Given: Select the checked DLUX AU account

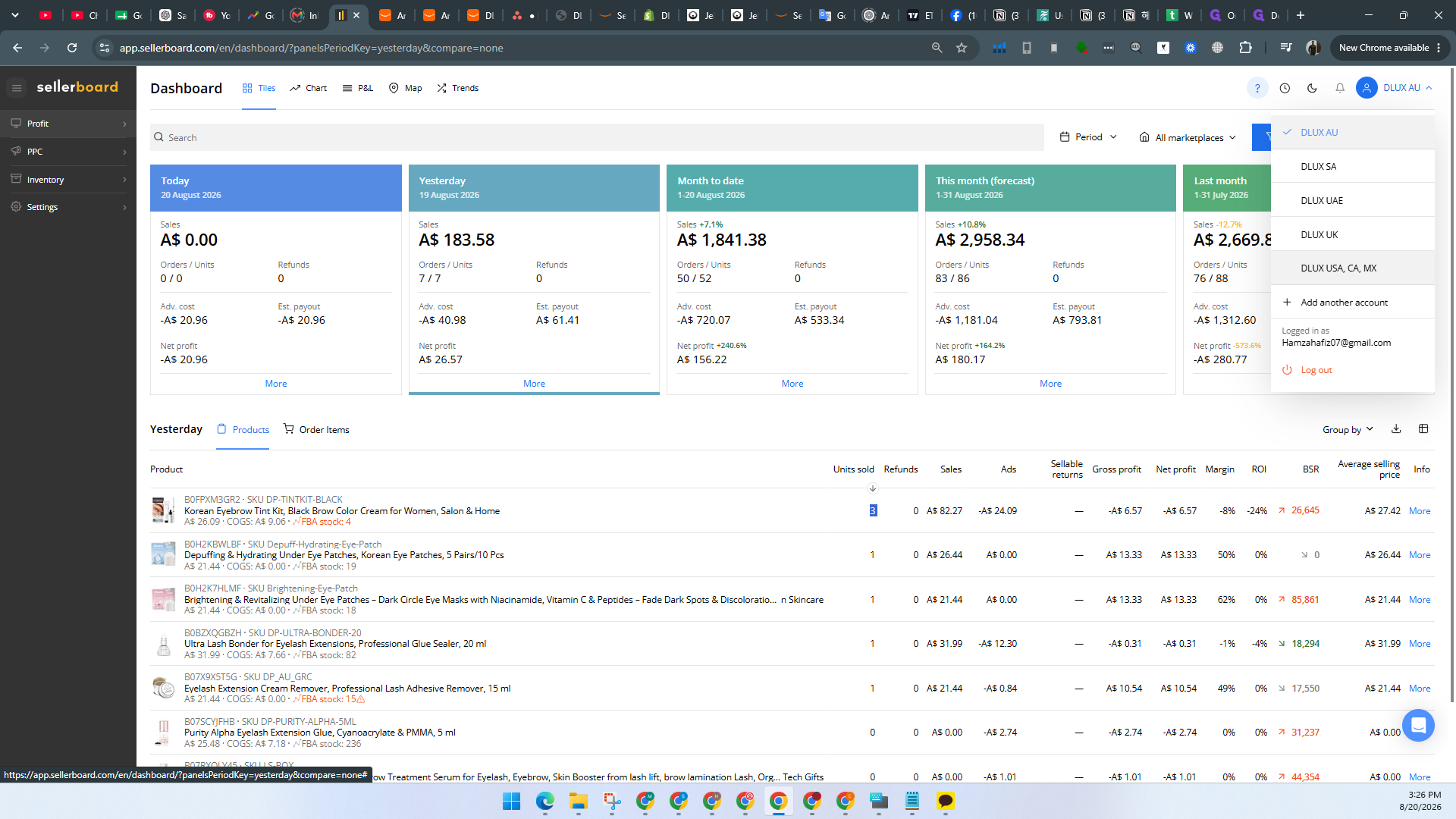Looking at the screenshot, I should 1352,132.
